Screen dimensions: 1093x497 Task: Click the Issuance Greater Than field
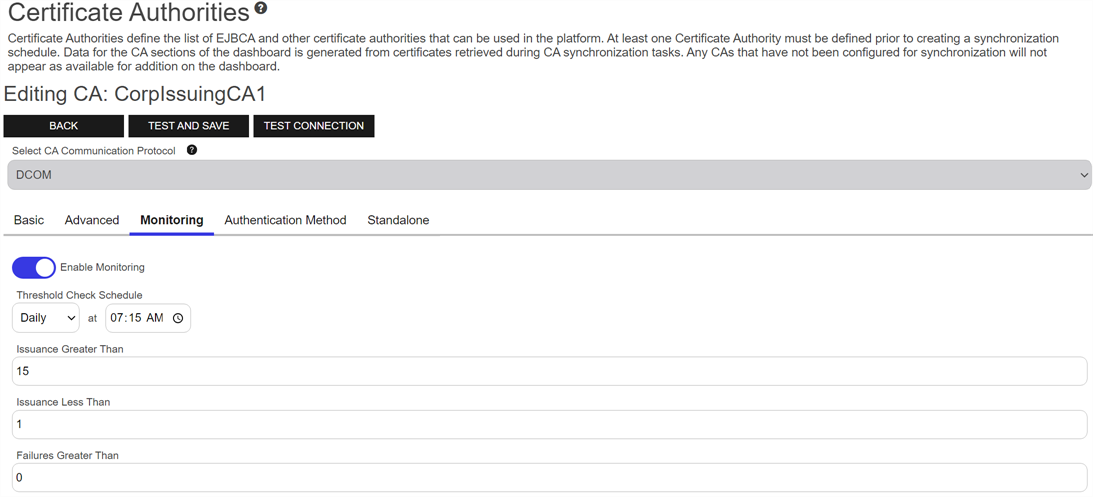549,371
